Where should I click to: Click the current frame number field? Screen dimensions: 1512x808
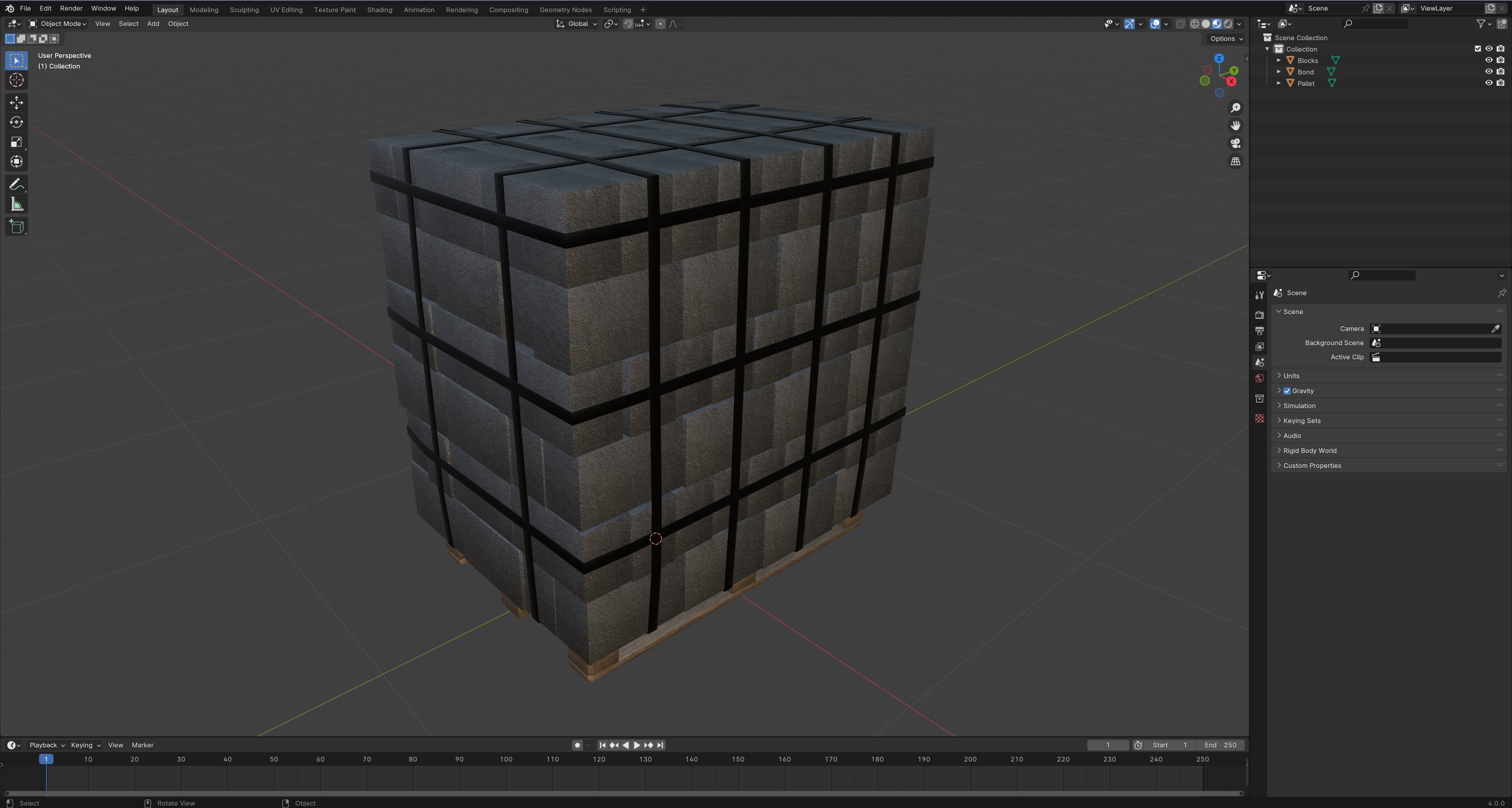coord(1108,745)
